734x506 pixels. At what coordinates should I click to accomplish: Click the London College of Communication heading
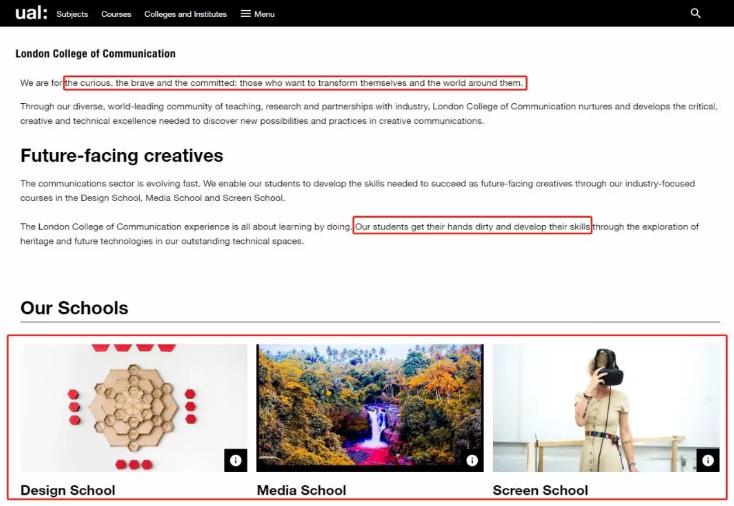95,54
